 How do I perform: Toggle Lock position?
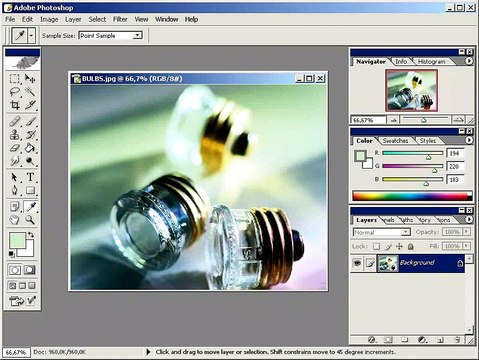pyautogui.click(x=399, y=247)
